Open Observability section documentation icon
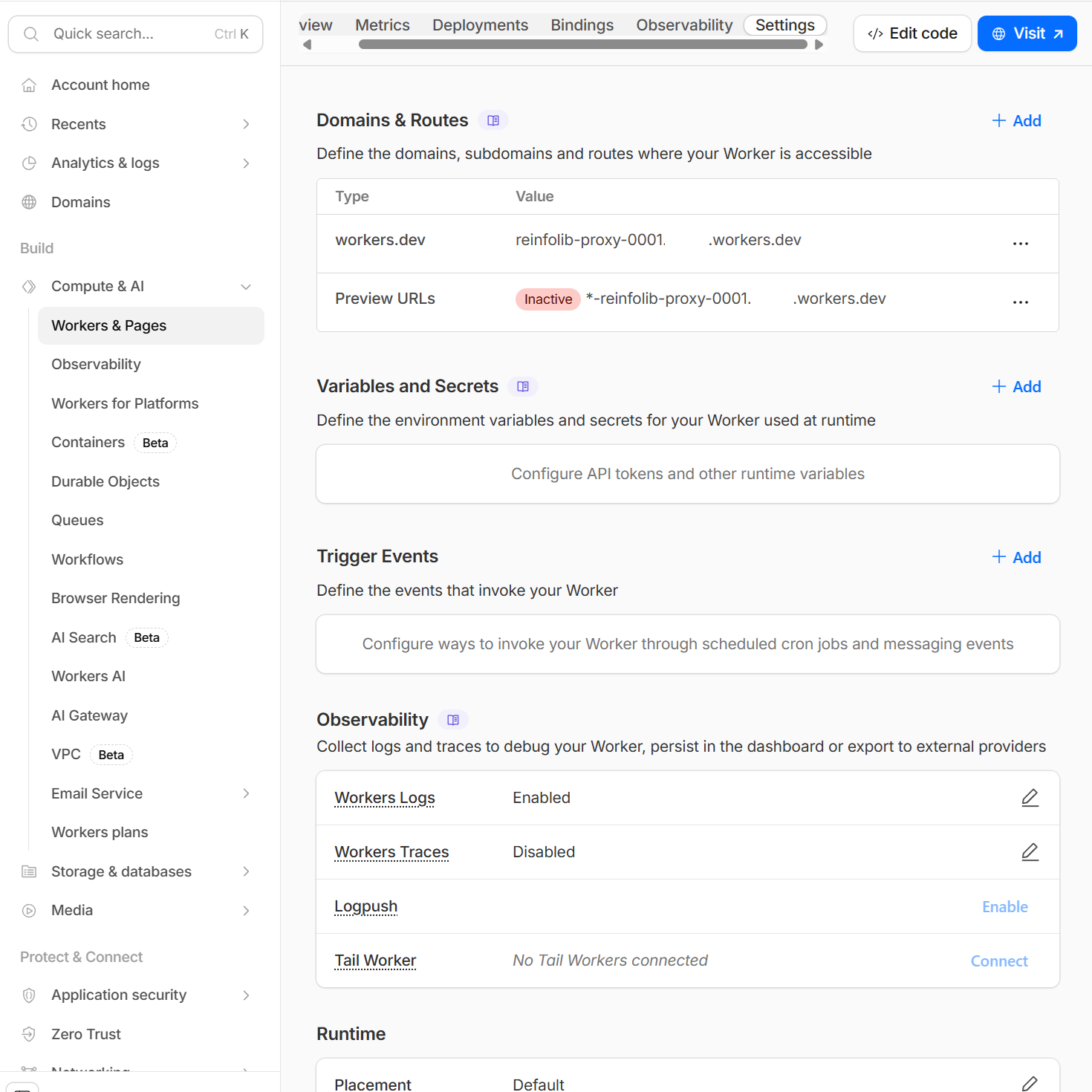 (x=453, y=720)
